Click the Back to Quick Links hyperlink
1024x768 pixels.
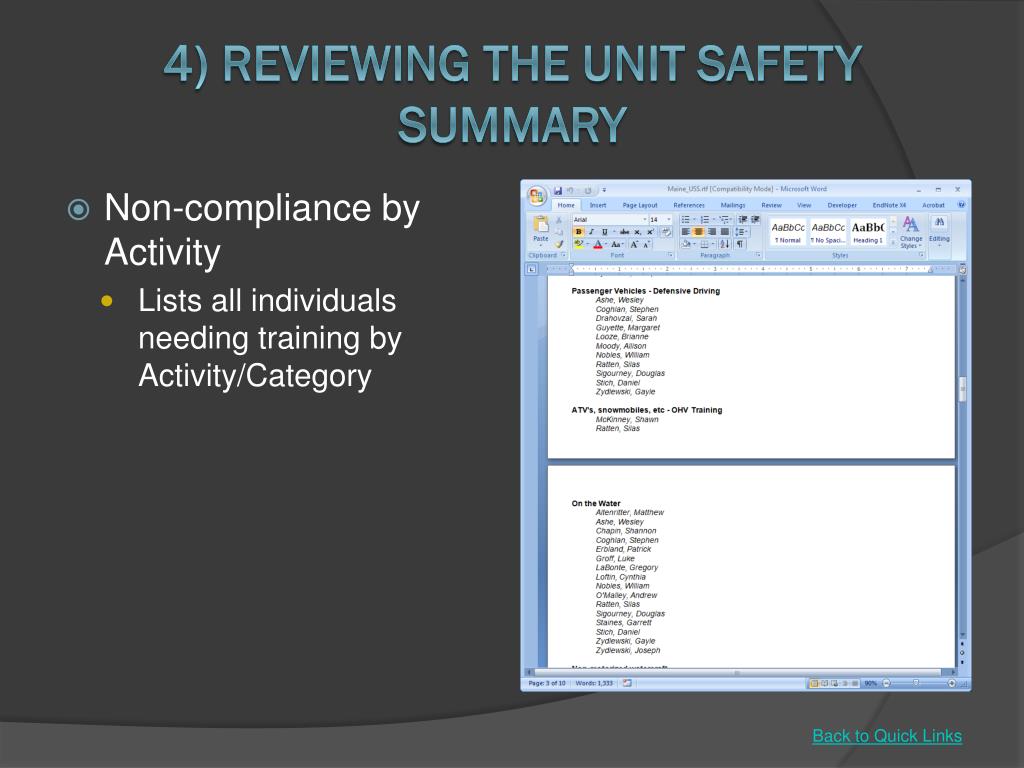pos(887,736)
